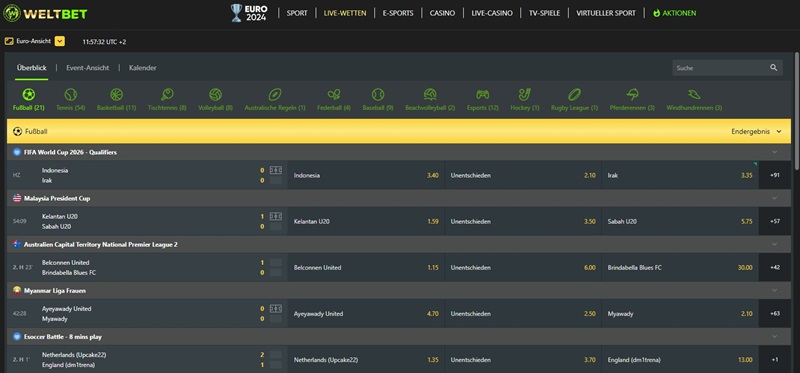Open the Euro 2024 trophy banner
The width and height of the screenshot is (800, 373).
pos(249,13)
